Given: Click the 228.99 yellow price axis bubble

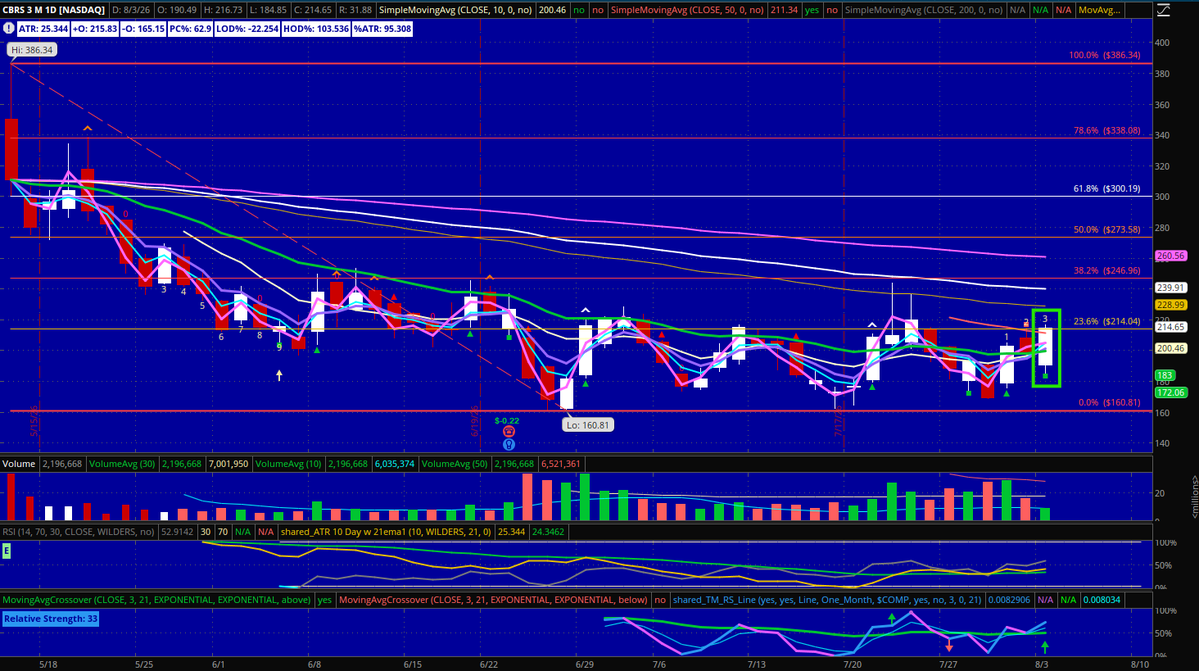Looking at the screenshot, I should [1171, 304].
